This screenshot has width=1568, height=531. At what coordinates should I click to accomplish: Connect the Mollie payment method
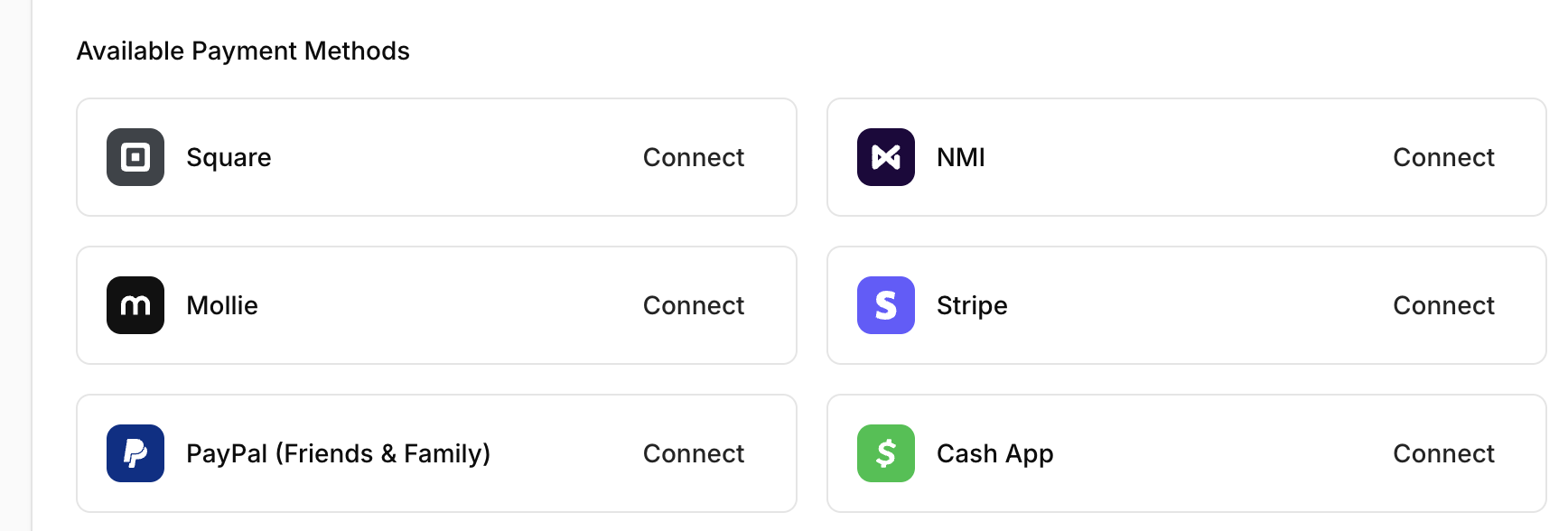point(693,304)
